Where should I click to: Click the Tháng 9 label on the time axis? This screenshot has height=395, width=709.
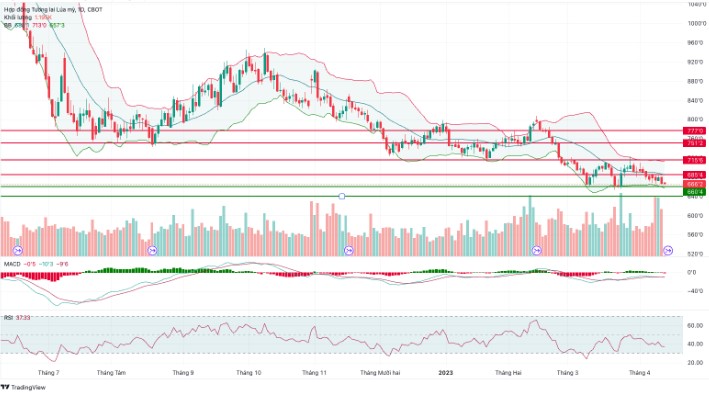(x=183, y=373)
